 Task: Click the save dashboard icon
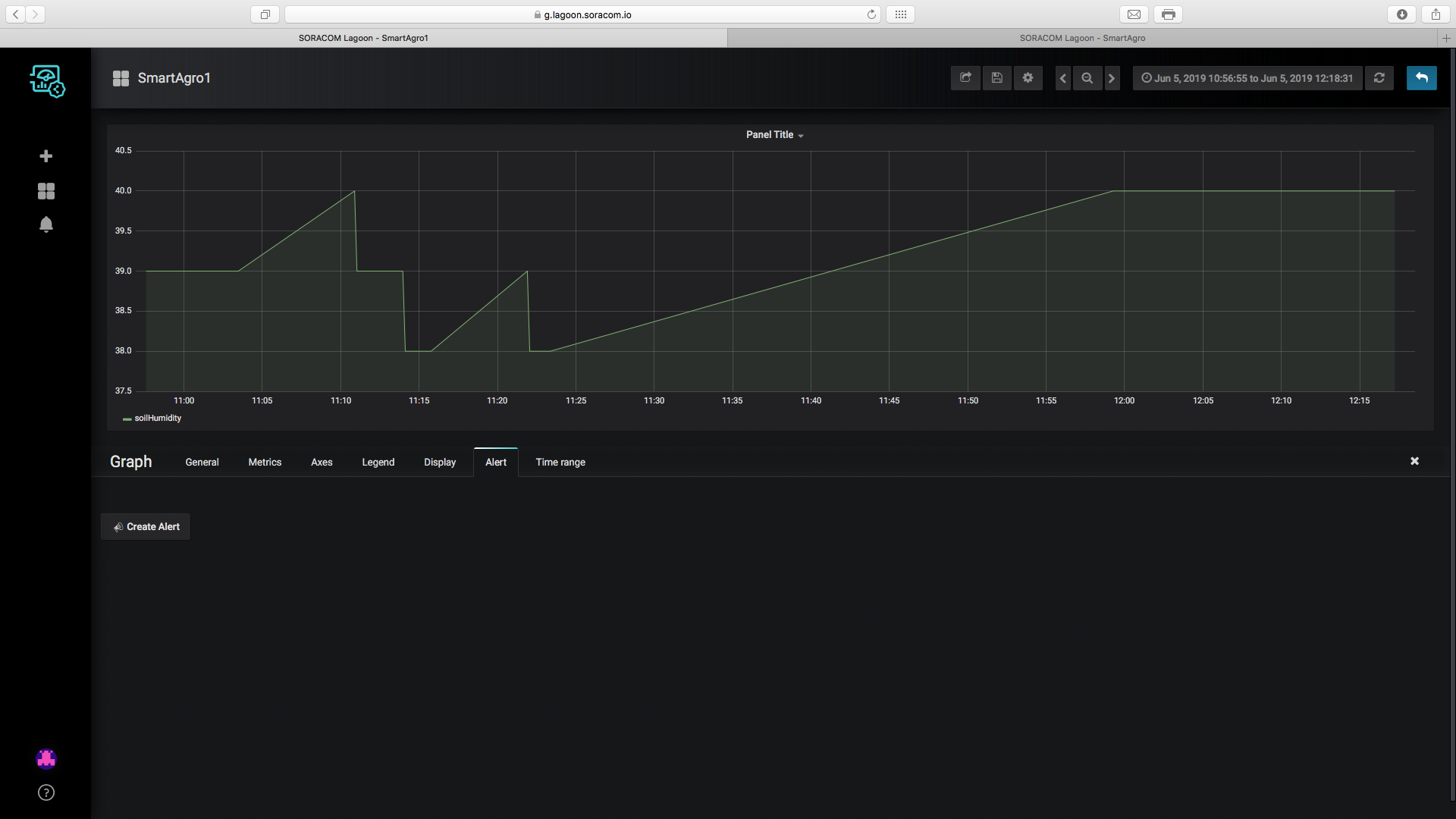[997, 78]
